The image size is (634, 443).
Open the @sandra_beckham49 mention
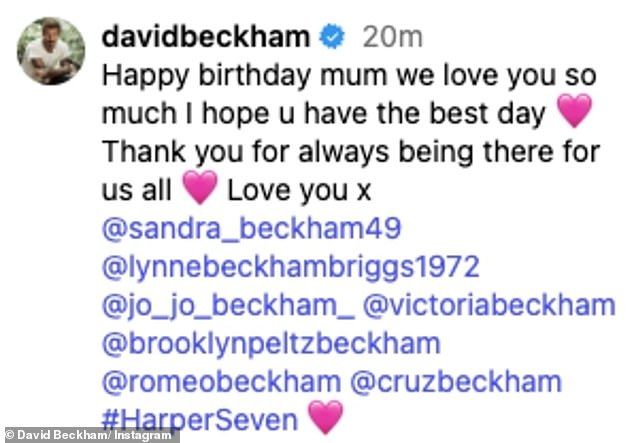click(x=251, y=229)
